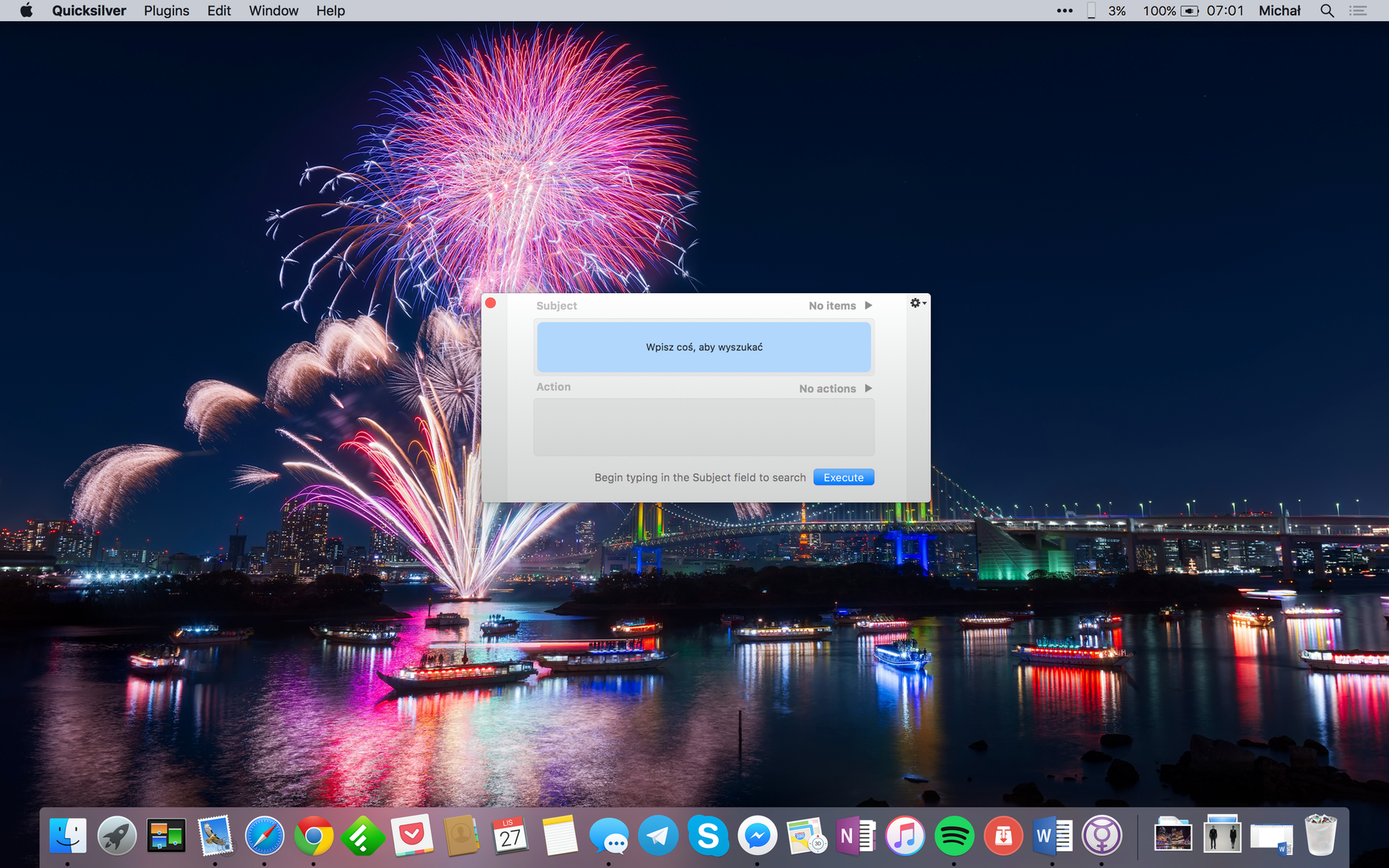Open the Edit menu

(219, 10)
